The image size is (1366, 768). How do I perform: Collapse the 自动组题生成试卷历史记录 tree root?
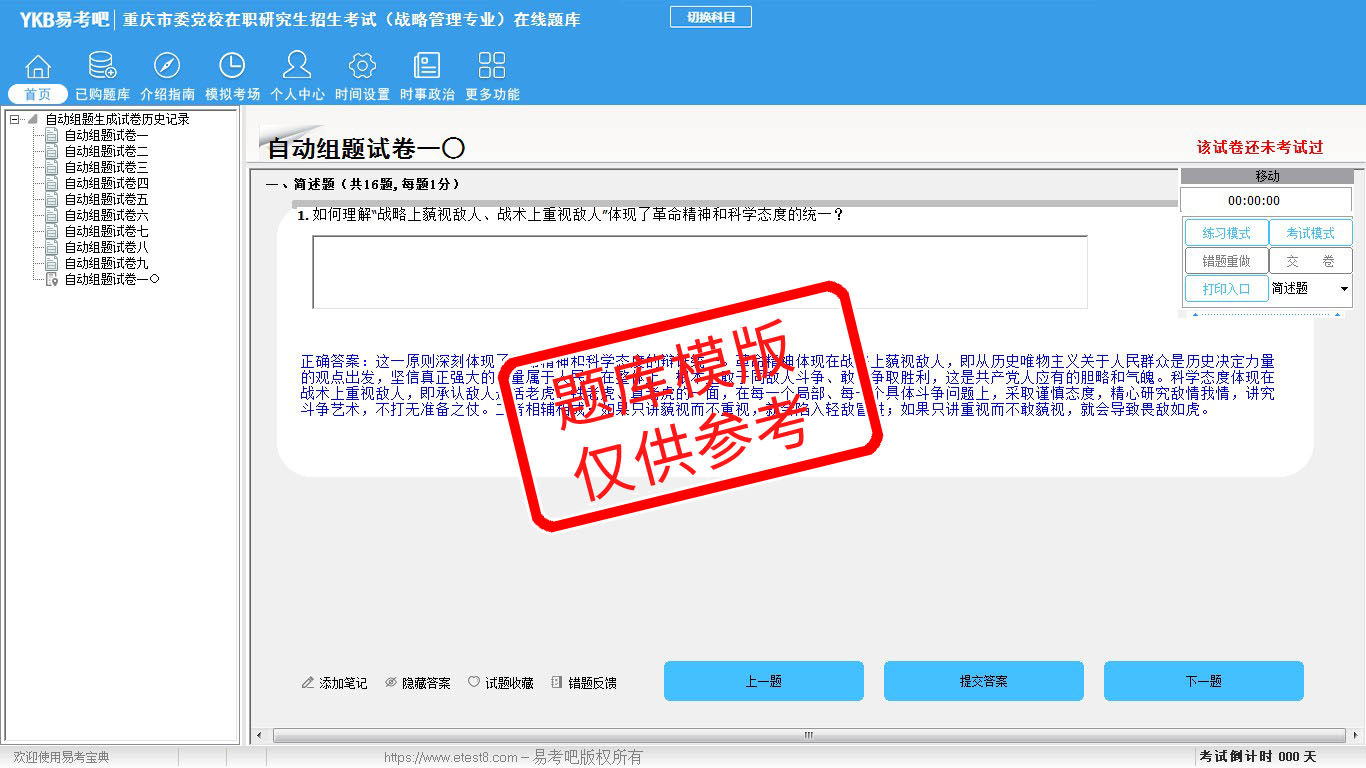(x=15, y=119)
